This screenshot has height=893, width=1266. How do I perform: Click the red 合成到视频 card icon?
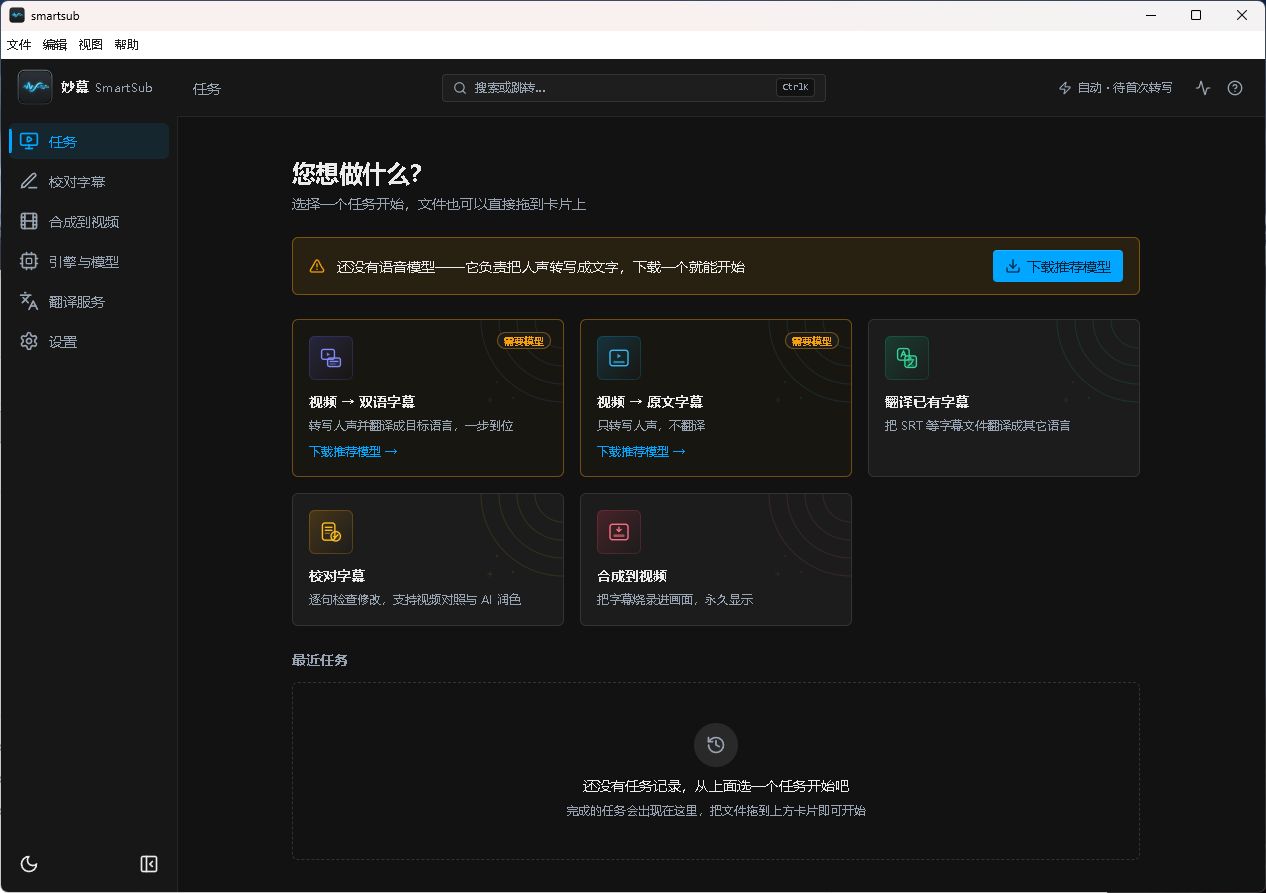[619, 532]
